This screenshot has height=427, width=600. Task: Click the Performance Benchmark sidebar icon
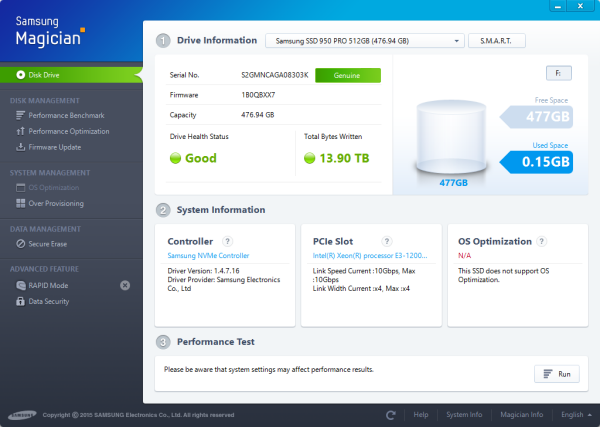click(20, 116)
